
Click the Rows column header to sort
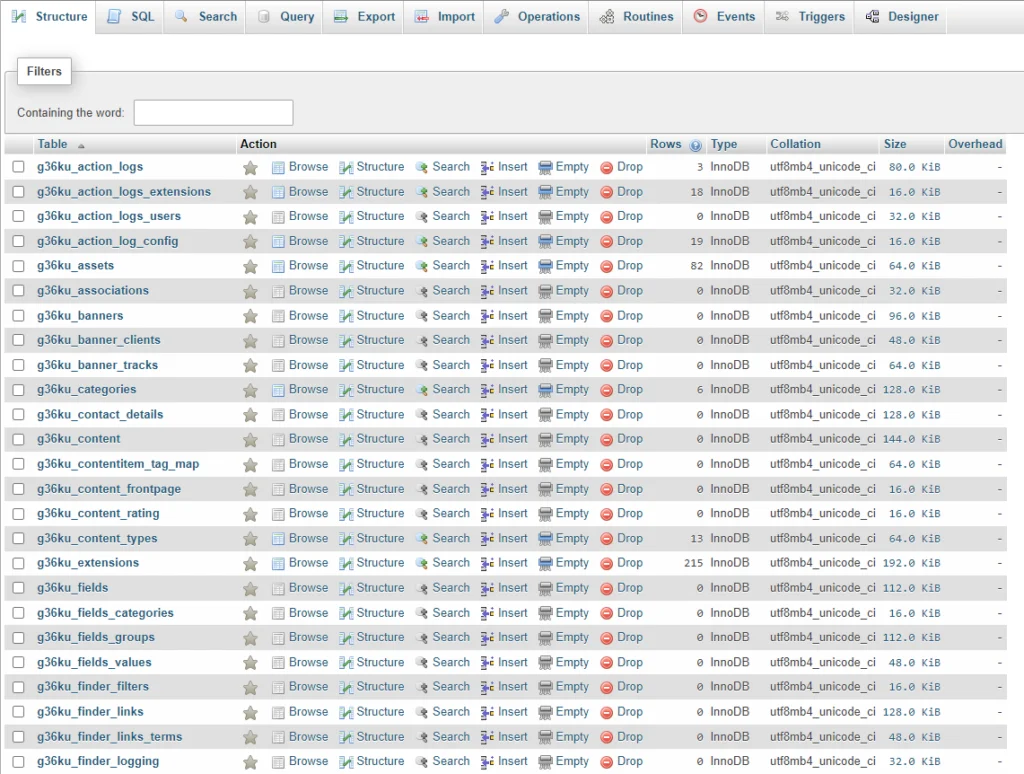(x=665, y=144)
